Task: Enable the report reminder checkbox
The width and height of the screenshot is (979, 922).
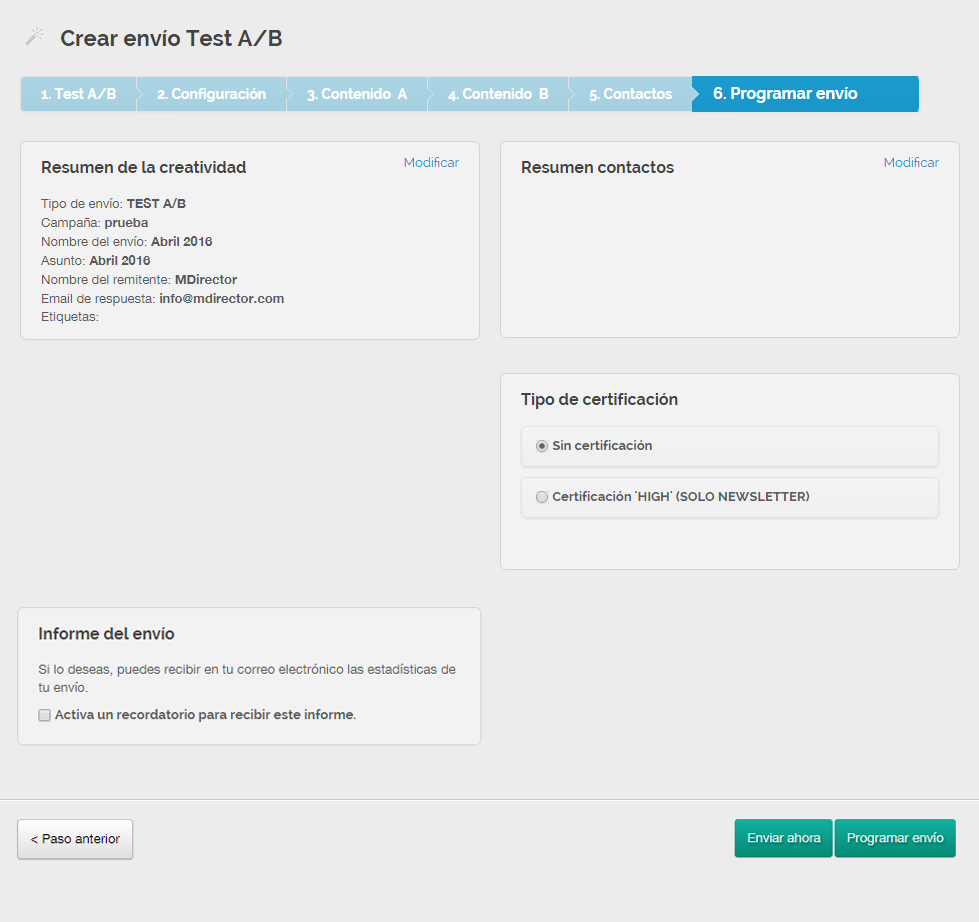Action: tap(44, 715)
